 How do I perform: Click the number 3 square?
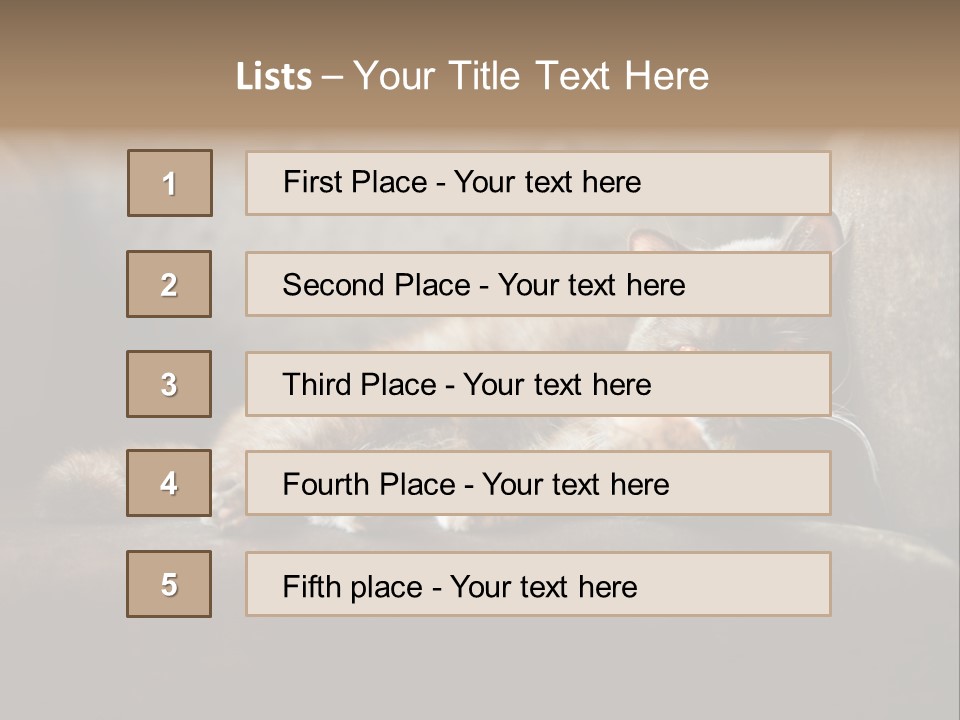coord(169,384)
